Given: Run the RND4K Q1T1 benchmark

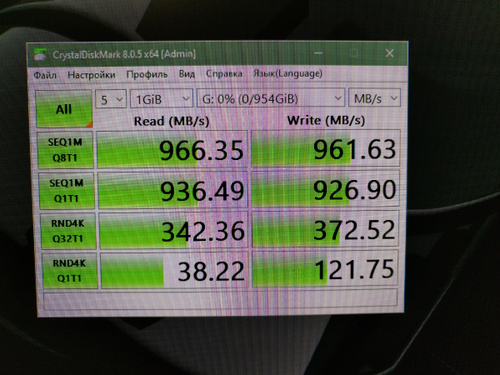Looking at the screenshot, I should 70,270.
